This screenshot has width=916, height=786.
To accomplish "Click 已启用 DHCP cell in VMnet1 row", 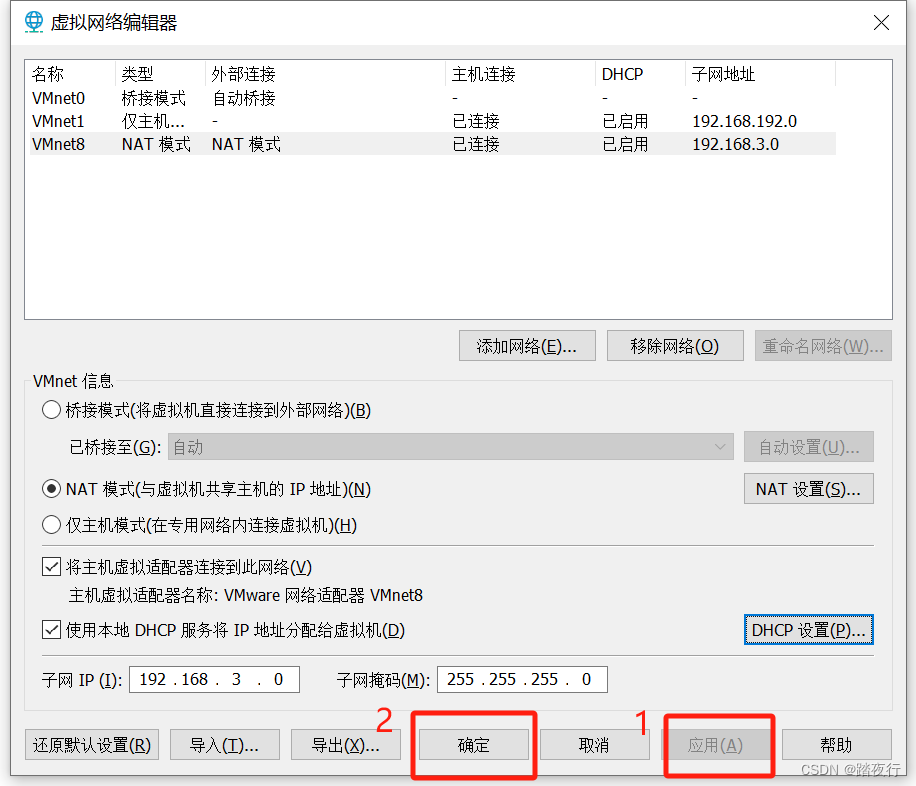I will point(625,121).
